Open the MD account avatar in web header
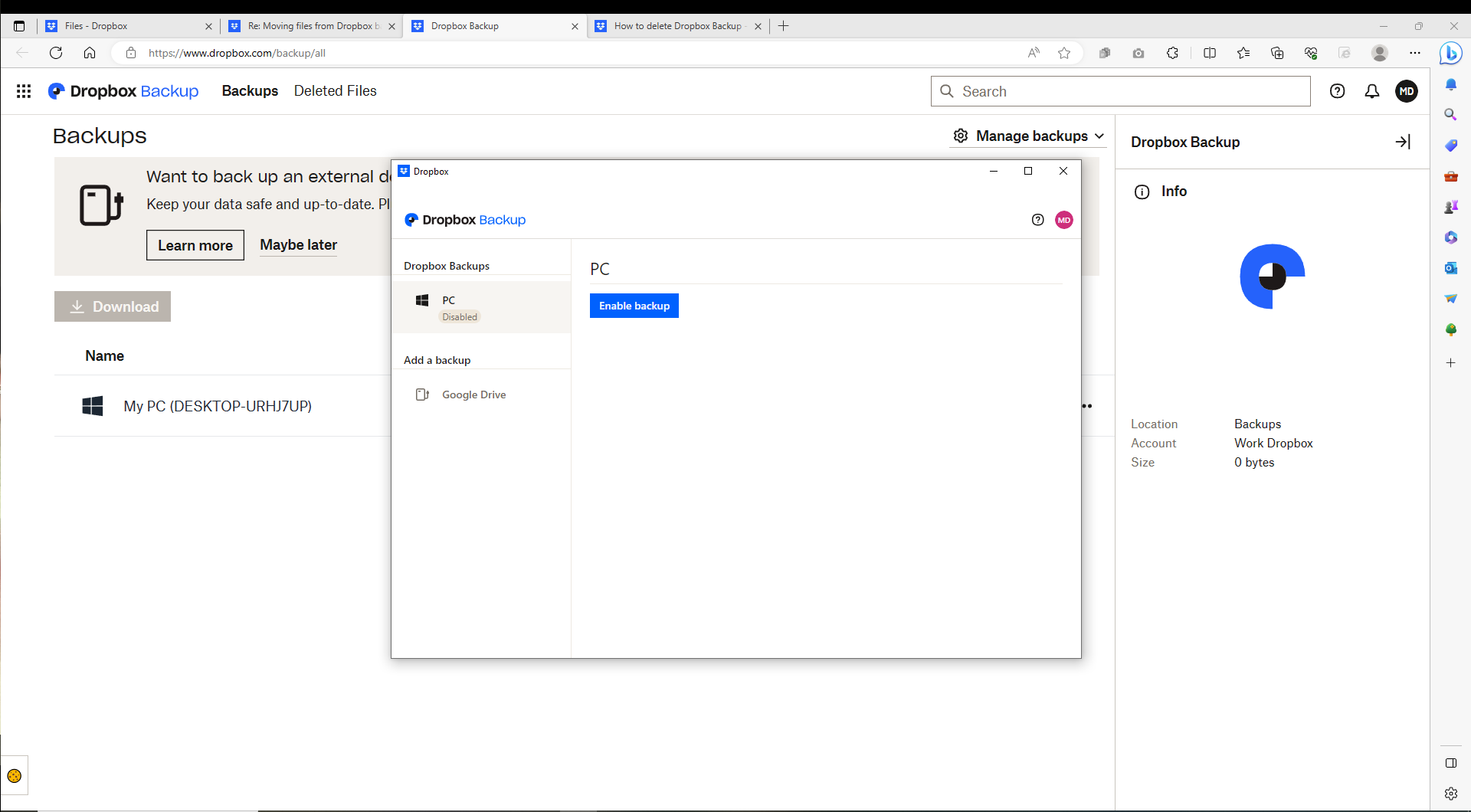 pos(1406,91)
